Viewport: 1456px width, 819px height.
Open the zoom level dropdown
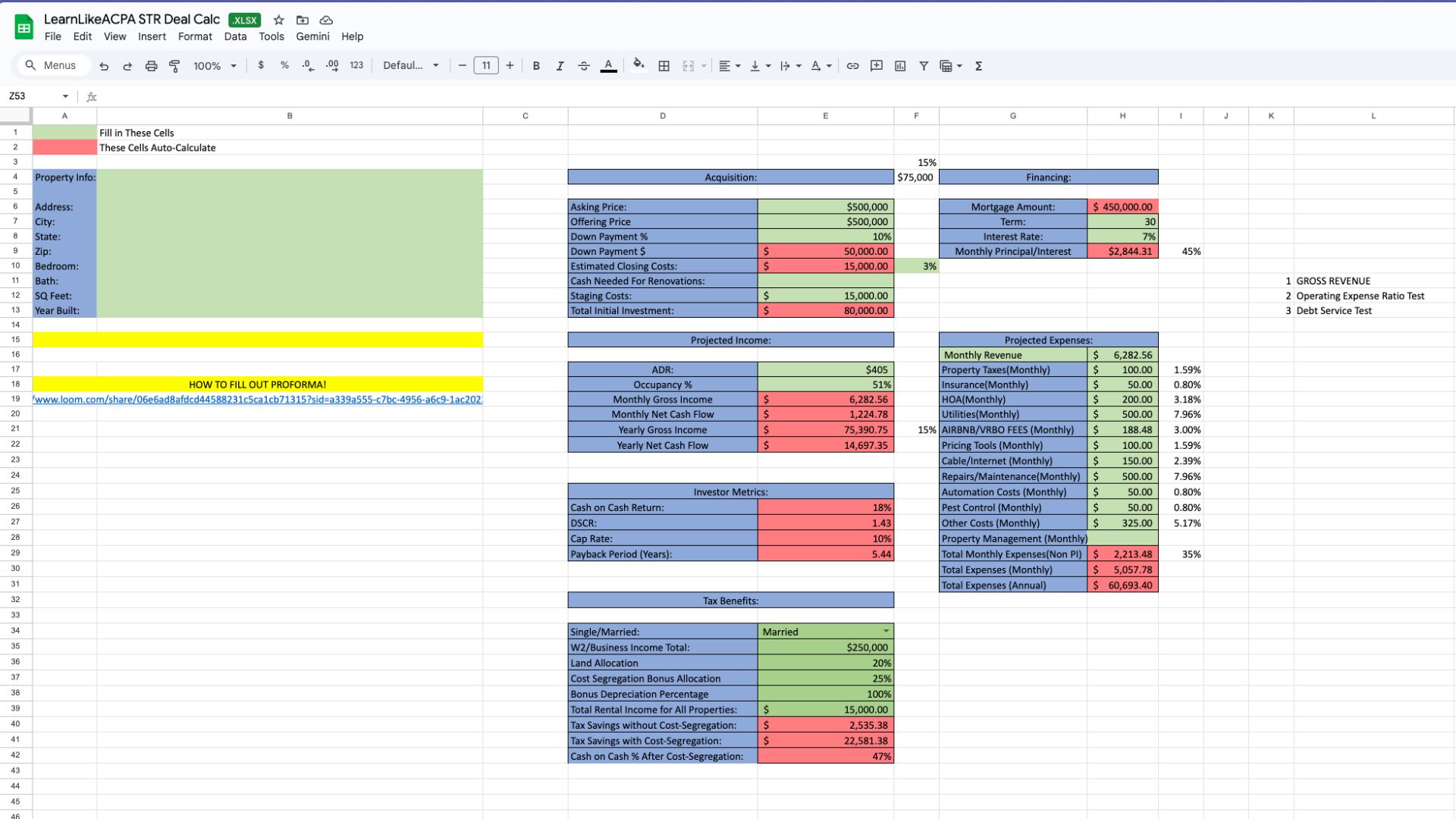215,66
